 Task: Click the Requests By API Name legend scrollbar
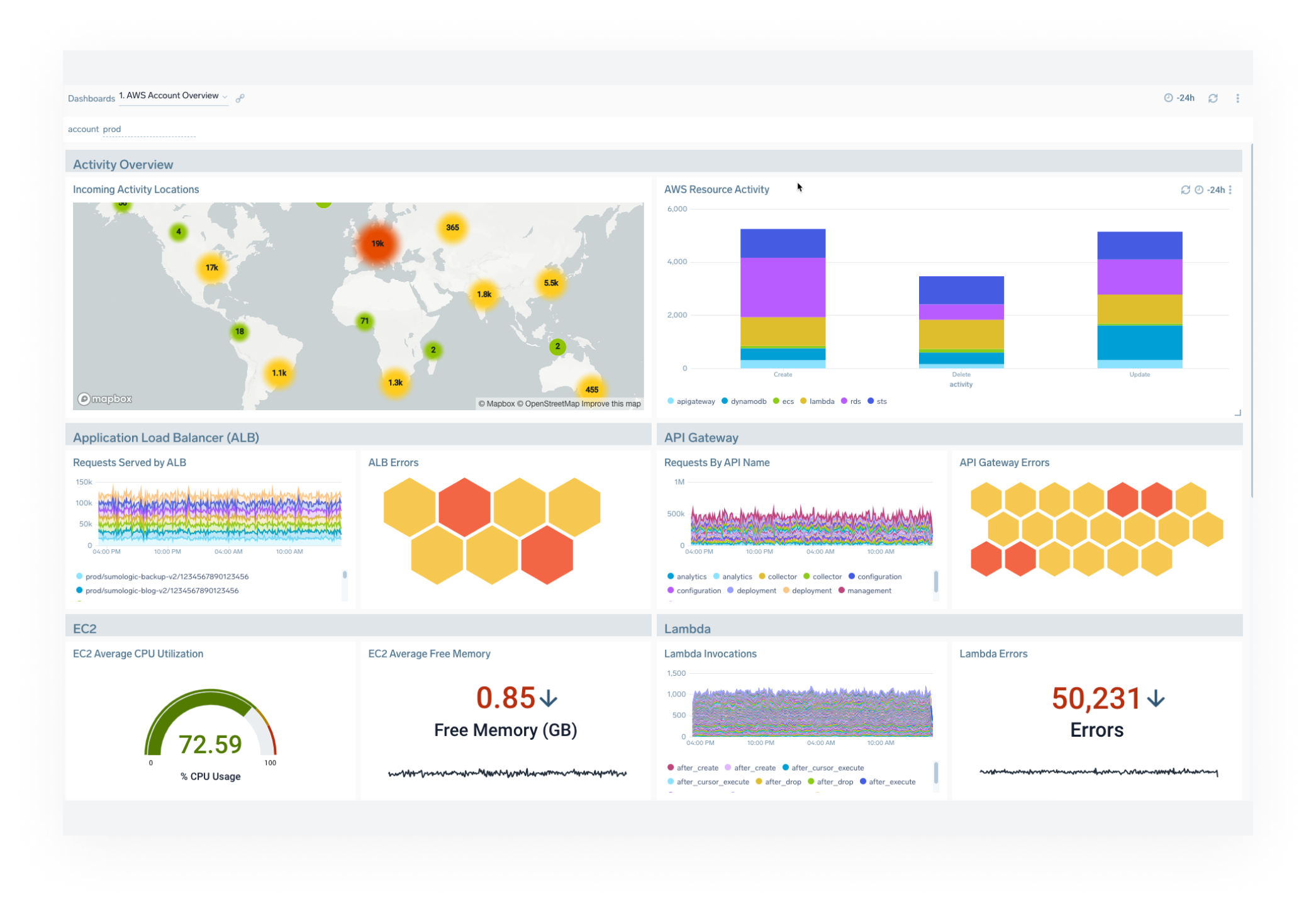(x=936, y=581)
